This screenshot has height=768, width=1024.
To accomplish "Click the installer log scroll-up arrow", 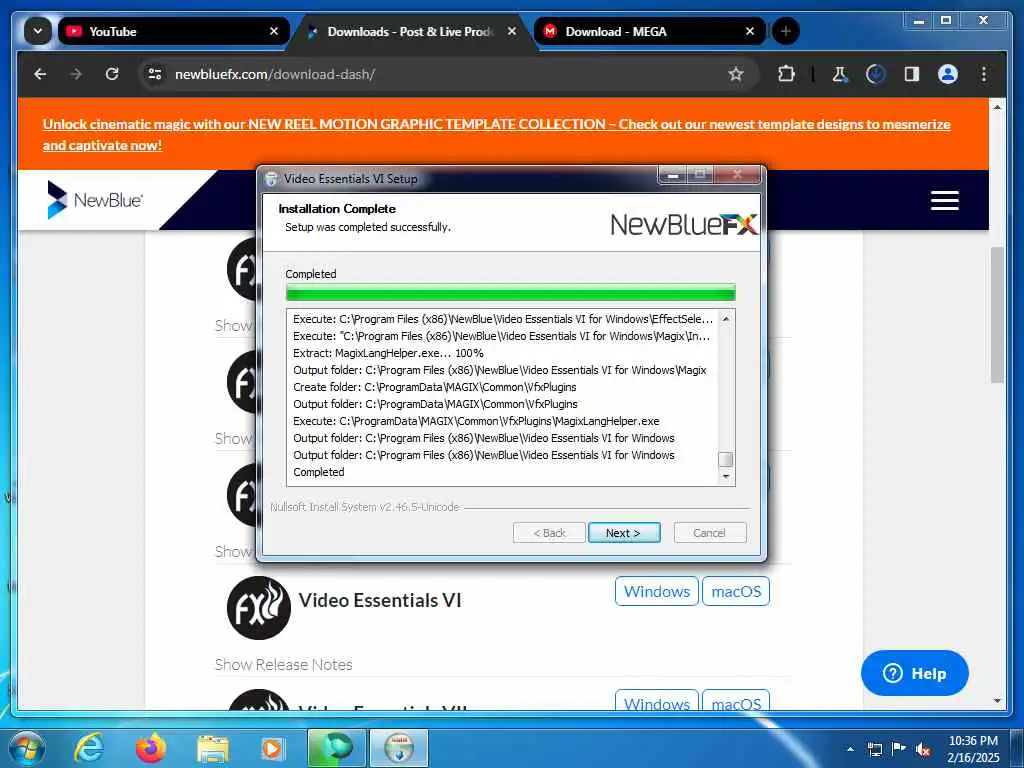I will 726,319.
